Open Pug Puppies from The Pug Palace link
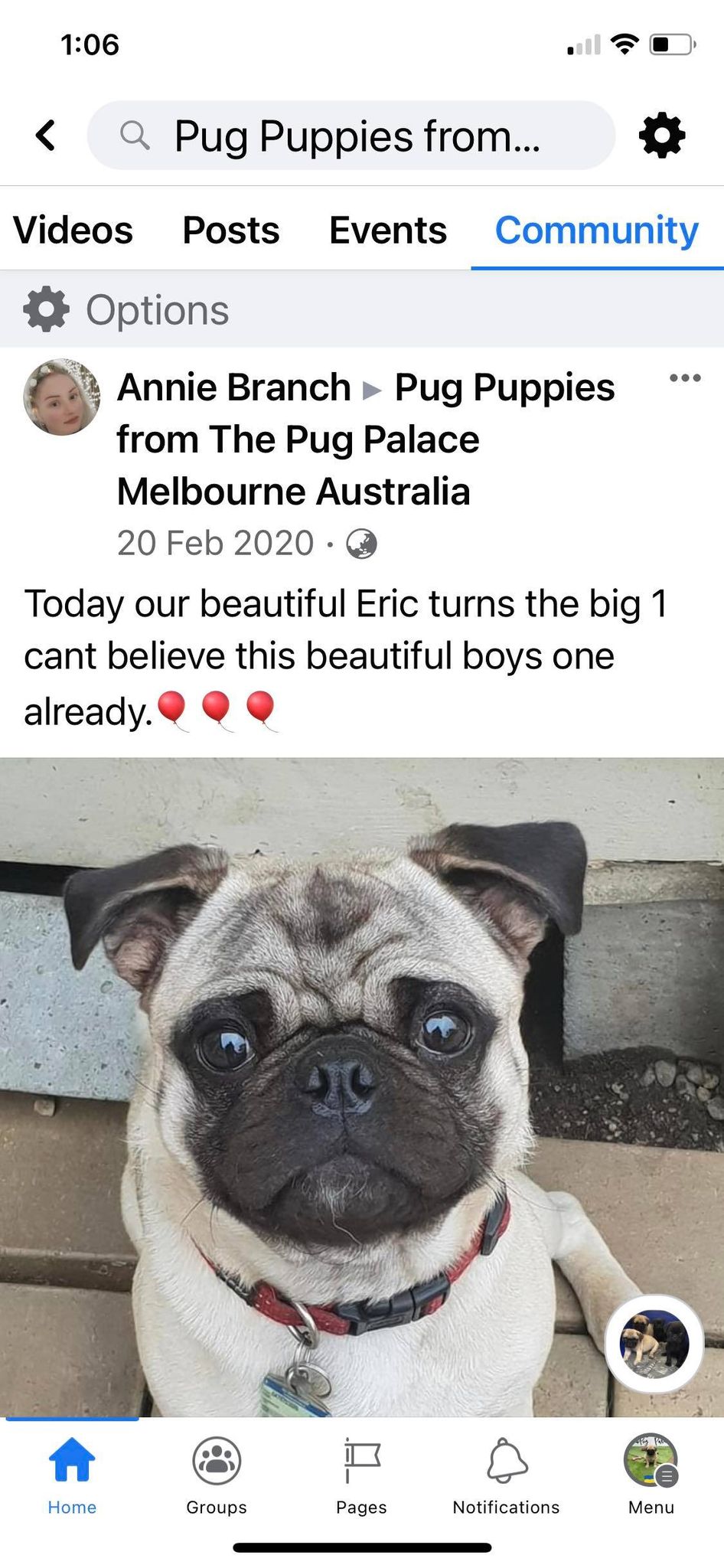 366,439
